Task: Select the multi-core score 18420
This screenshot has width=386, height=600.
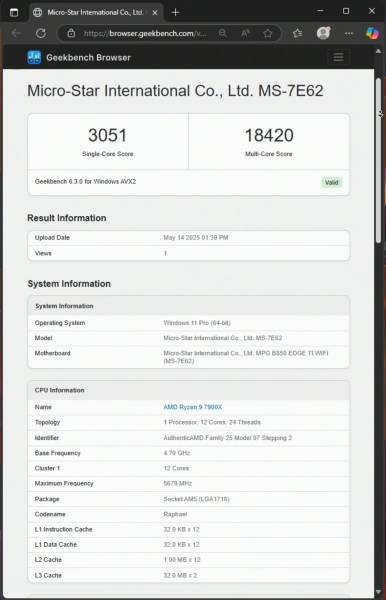Action: [x=269, y=135]
